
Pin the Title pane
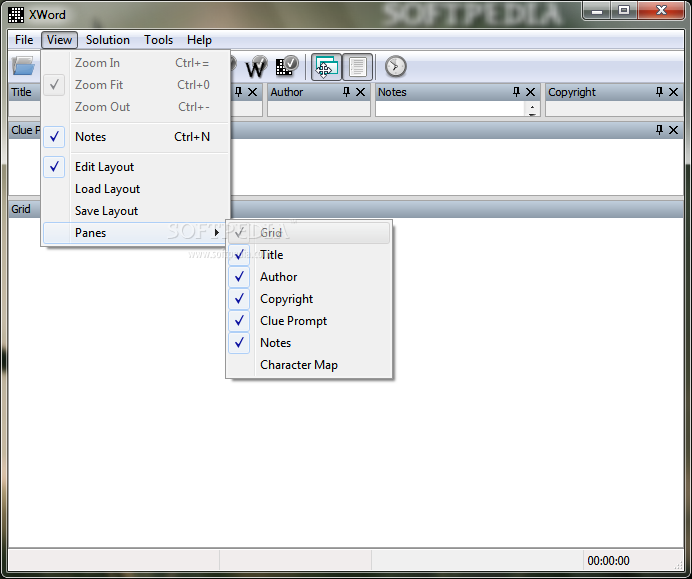(x=239, y=92)
